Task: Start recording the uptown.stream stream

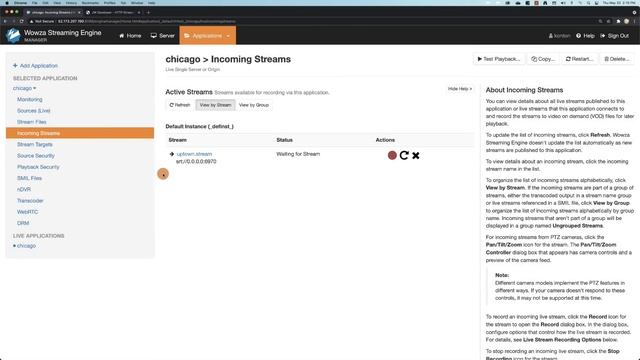Action: click(392, 155)
